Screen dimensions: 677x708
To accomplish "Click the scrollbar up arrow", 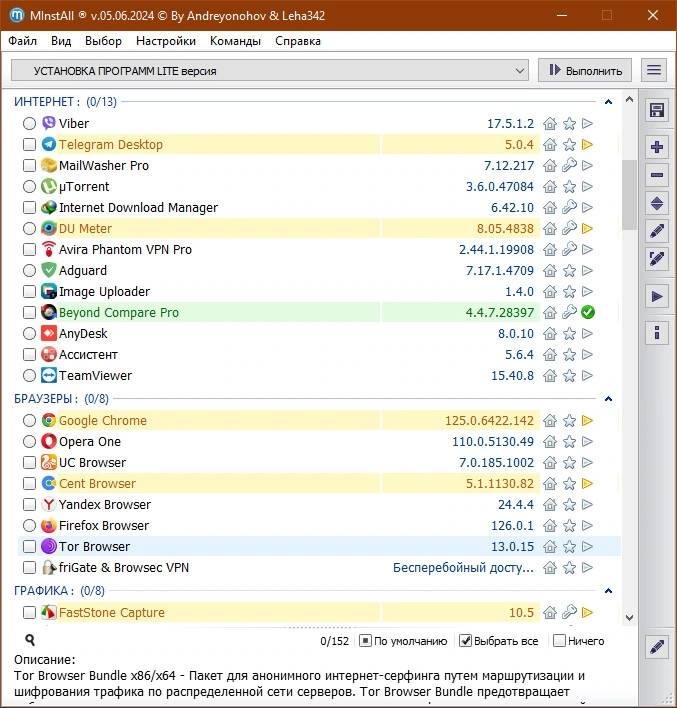I will pos(629,100).
